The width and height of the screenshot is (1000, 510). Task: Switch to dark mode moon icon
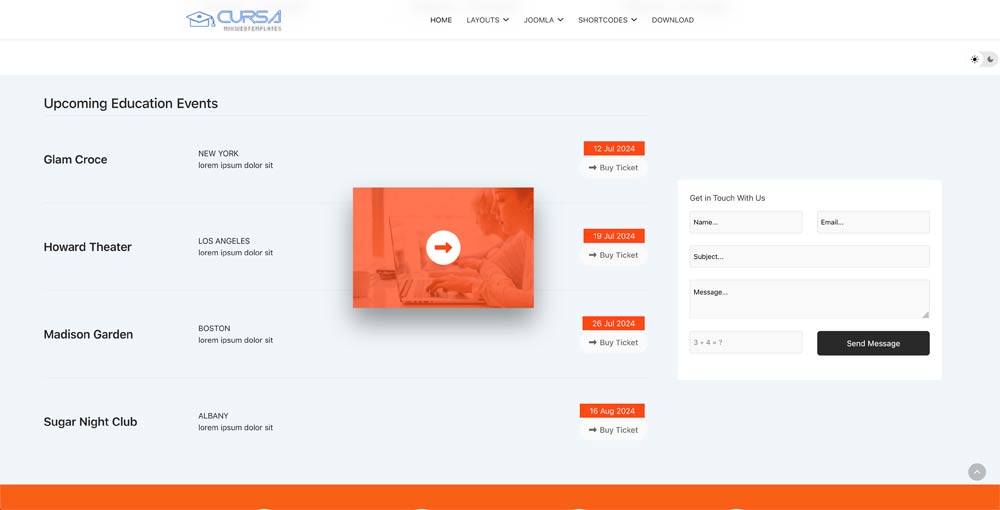(990, 60)
